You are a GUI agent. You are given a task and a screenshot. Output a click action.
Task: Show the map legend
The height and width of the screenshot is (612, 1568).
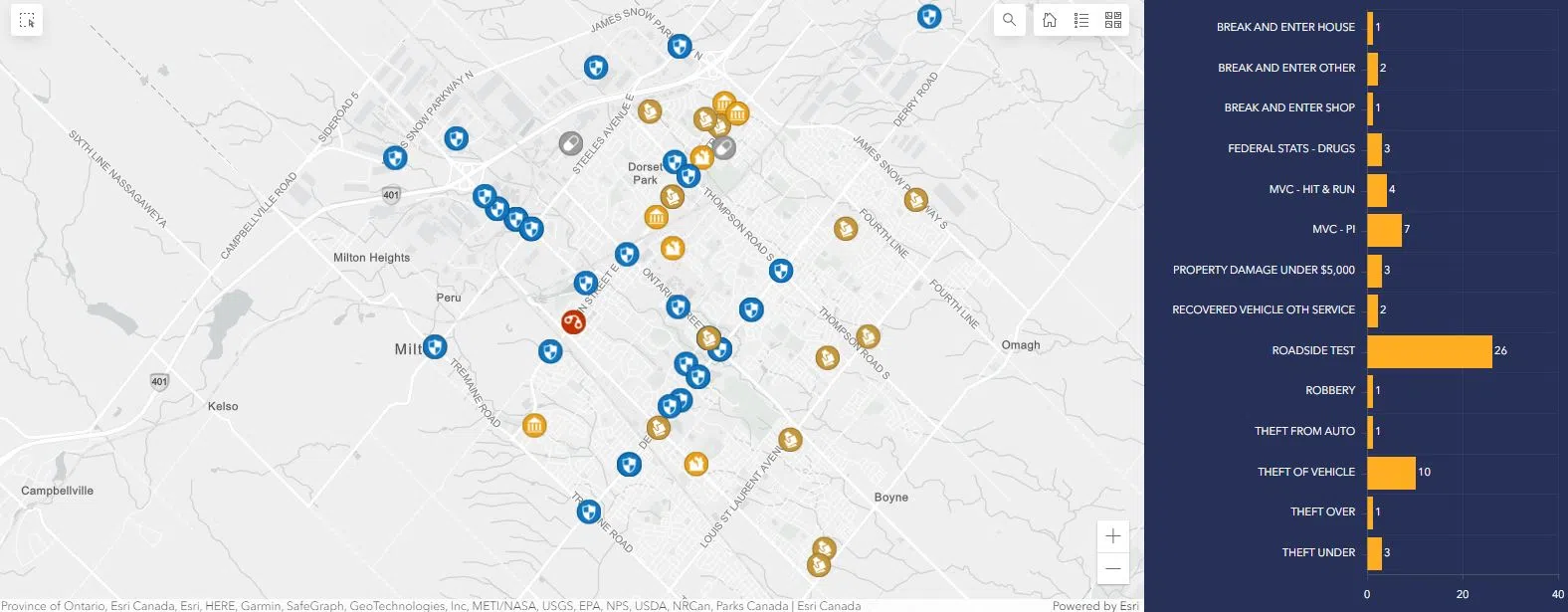click(x=1081, y=20)
